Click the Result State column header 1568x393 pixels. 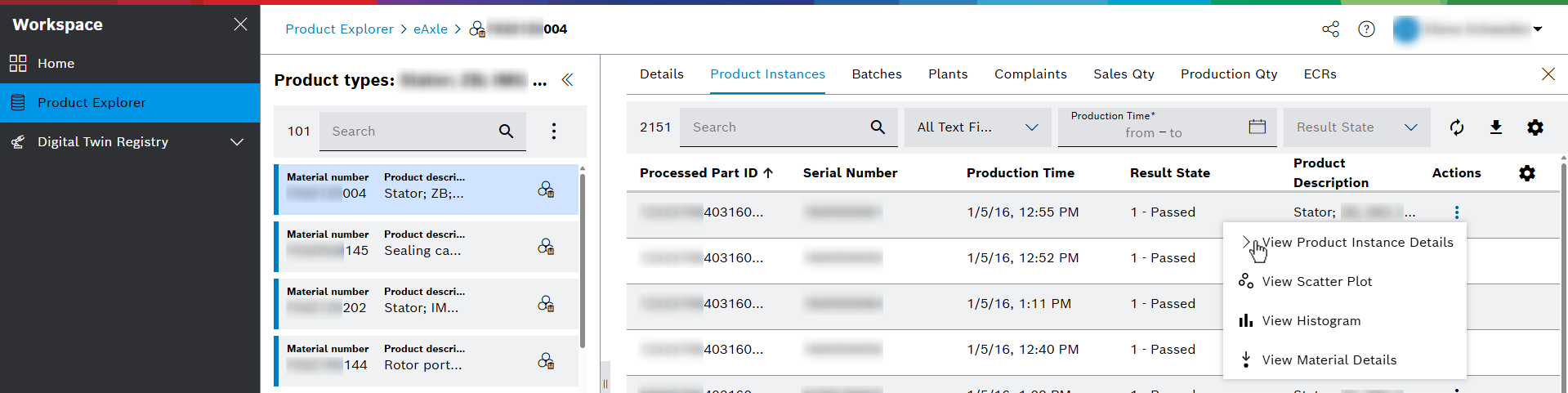(1170, 173)
